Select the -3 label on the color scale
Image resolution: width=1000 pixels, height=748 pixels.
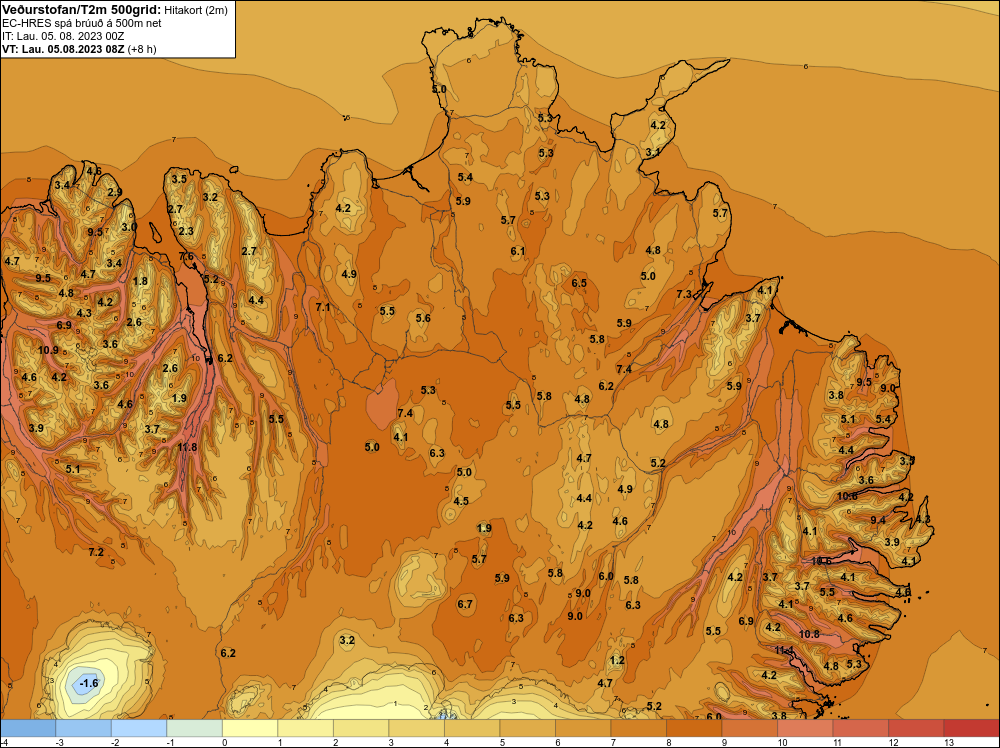pyautogui.click(x=60, y=742)
